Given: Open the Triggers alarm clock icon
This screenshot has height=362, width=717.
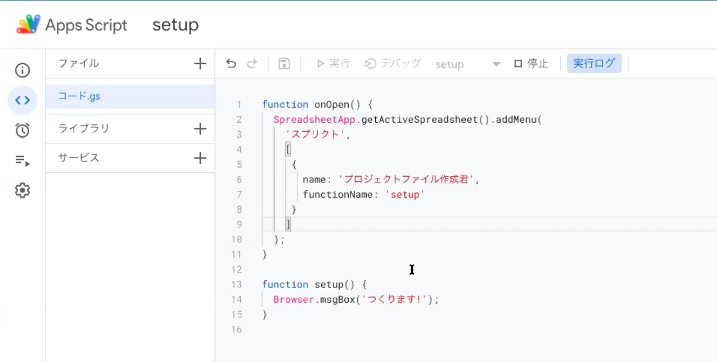Looking at the screenshot, I should [x=22, y=130].
